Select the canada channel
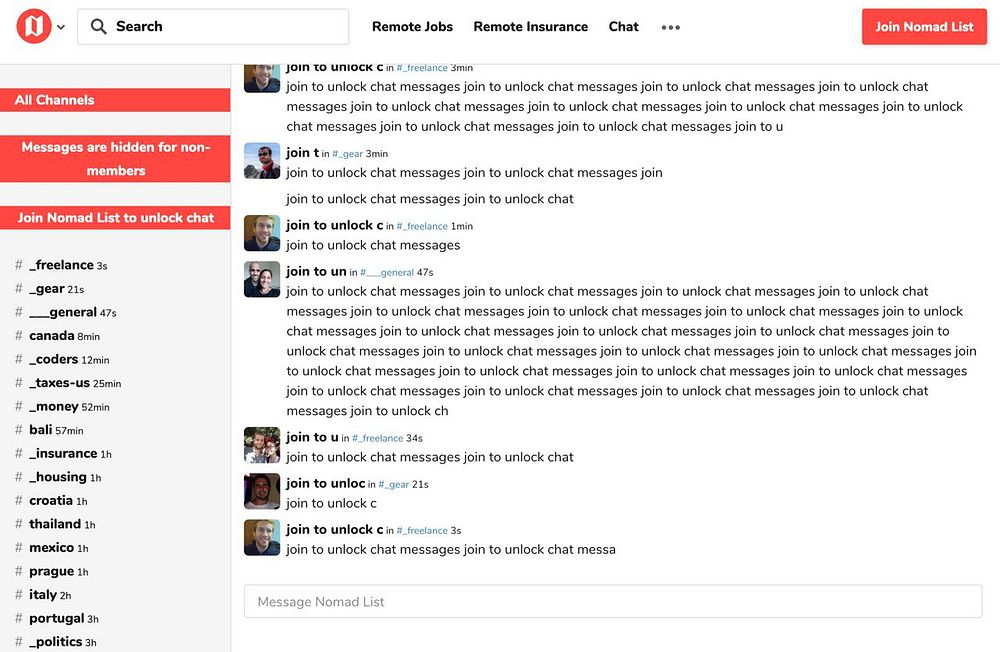This screenshot has height=652, width=1000. [x=52, y=336]
